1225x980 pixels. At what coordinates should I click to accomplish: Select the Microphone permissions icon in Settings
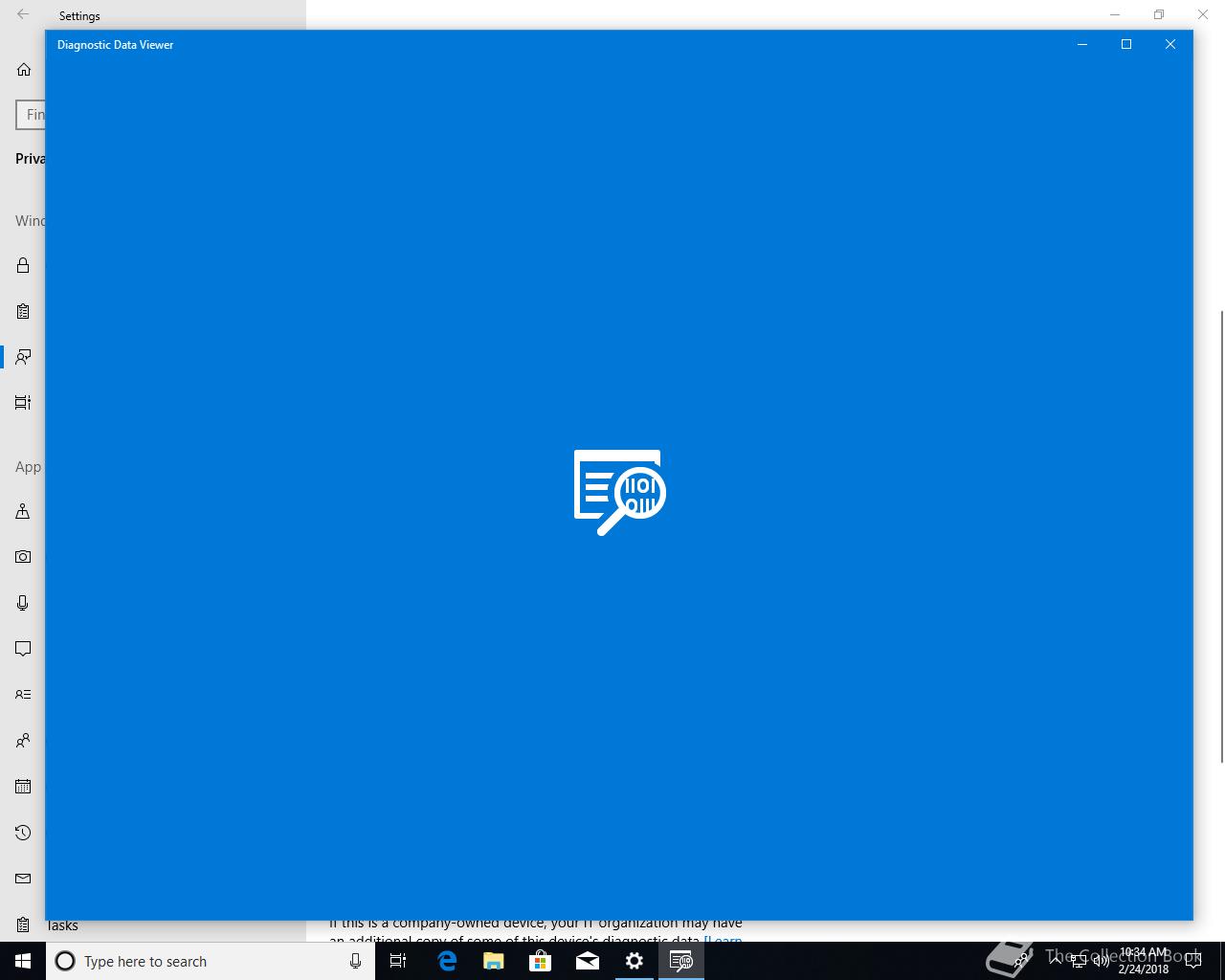point(23,603)
